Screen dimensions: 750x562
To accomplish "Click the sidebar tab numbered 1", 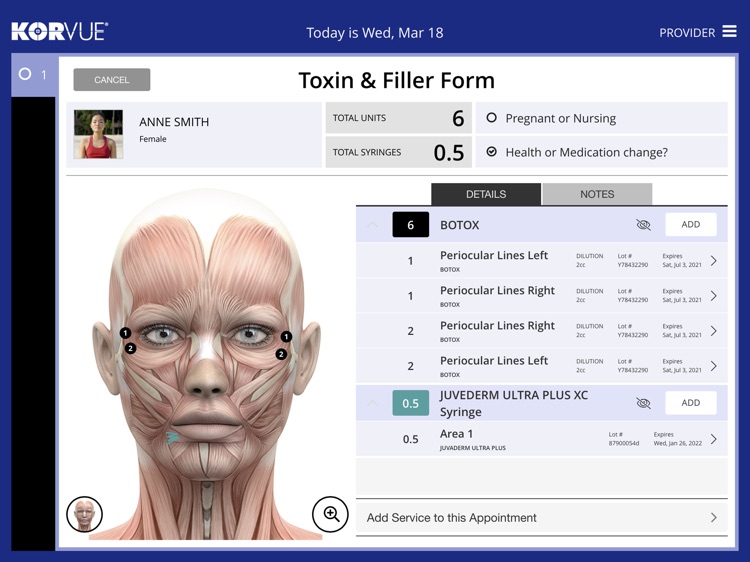I will 33,75.
